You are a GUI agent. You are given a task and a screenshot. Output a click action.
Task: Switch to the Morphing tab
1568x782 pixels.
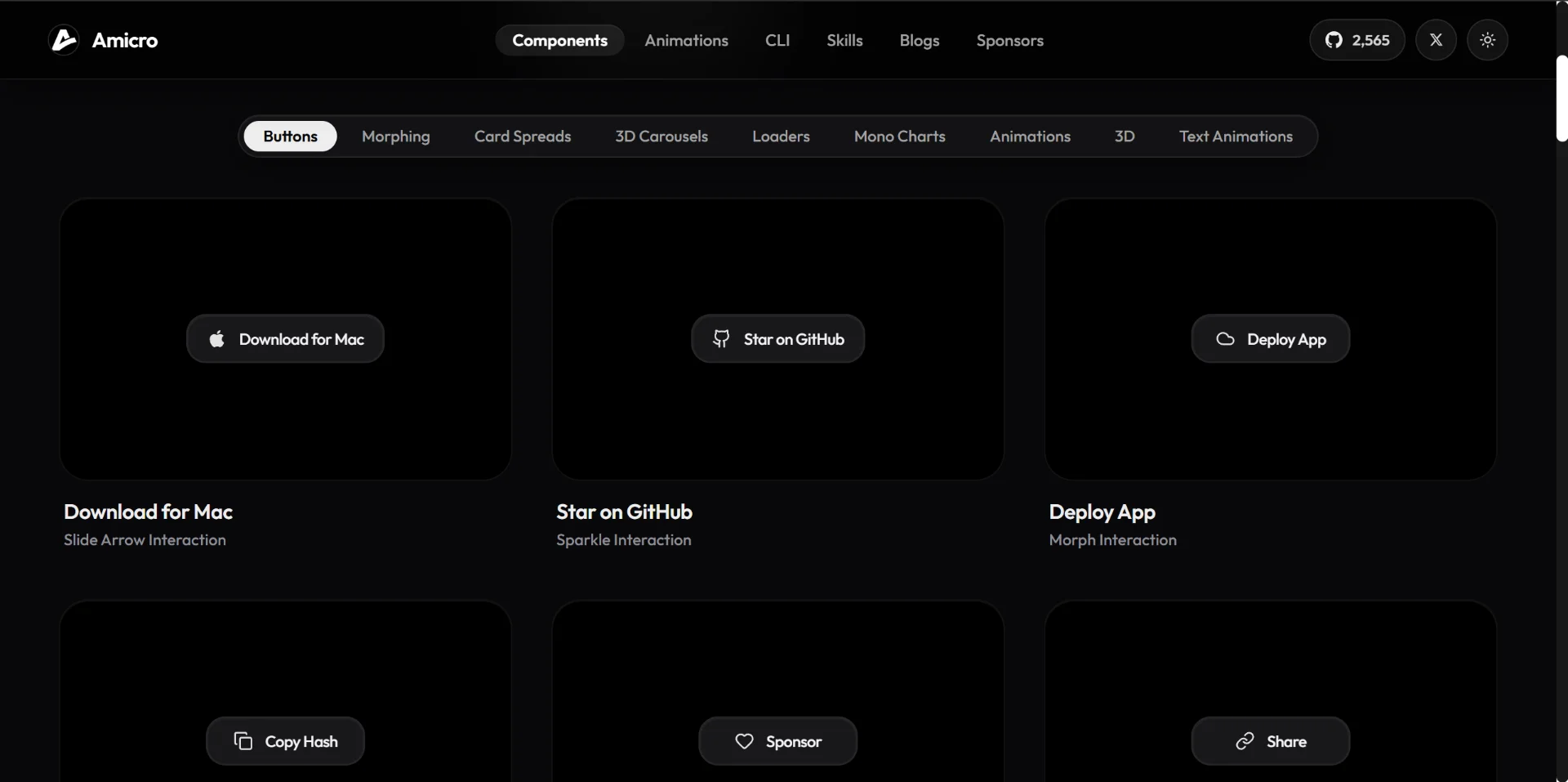[396, 136]
